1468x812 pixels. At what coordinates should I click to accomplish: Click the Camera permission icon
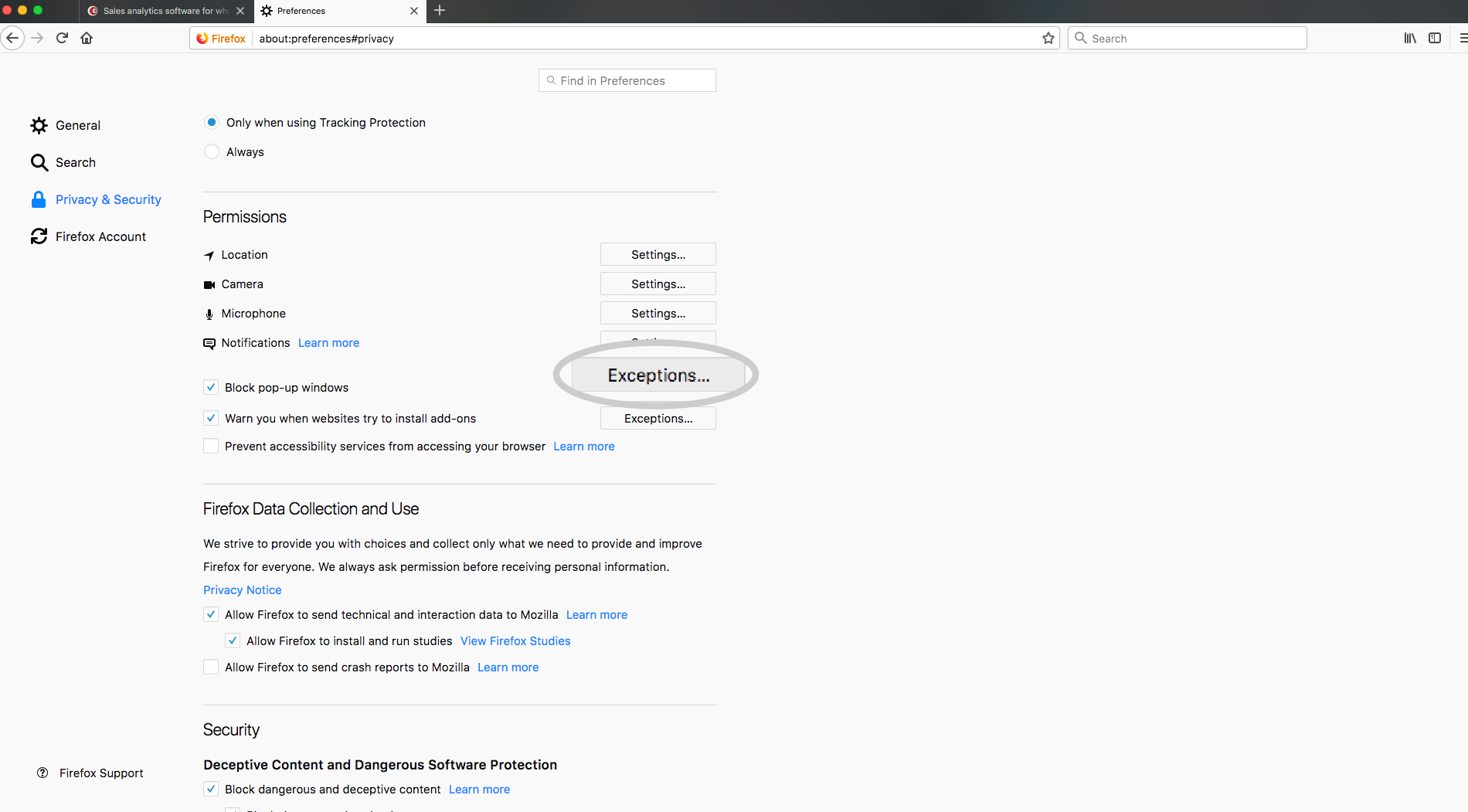(209, 284)
